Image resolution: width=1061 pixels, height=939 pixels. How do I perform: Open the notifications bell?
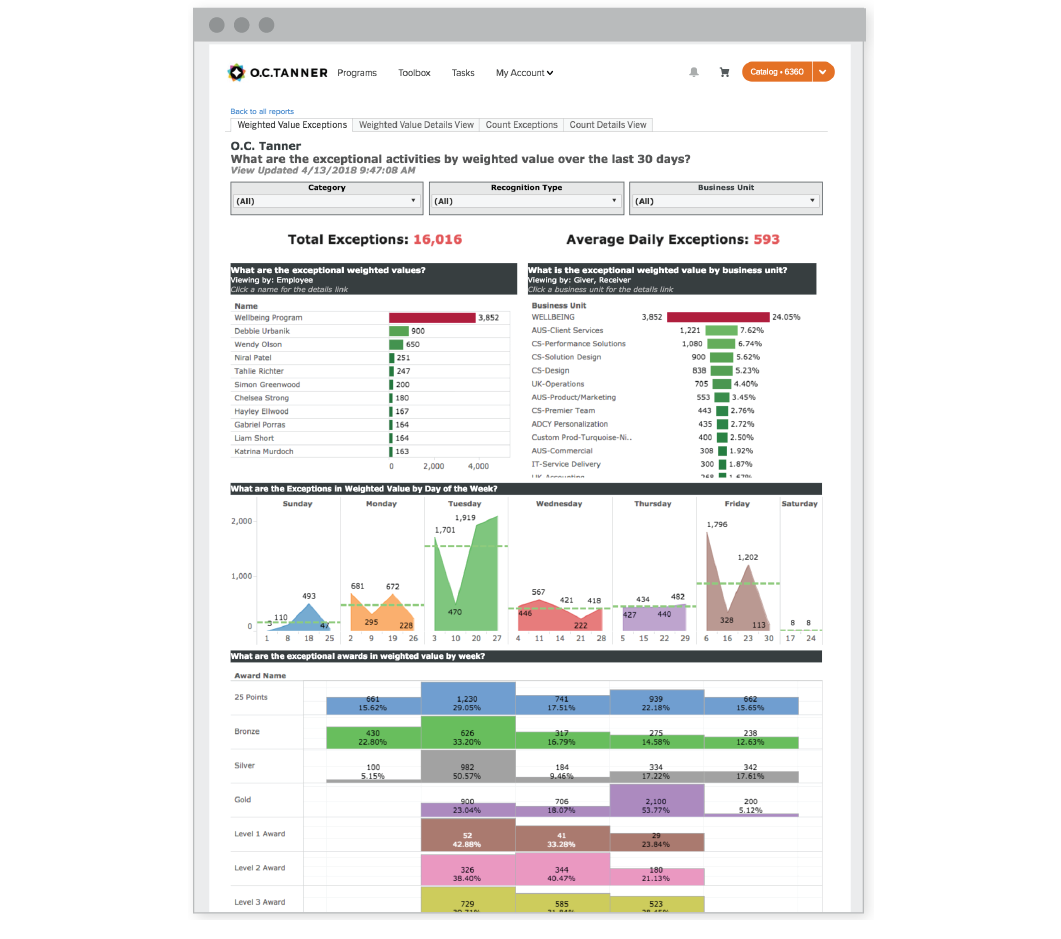pyautogui.click(x=693, y=72)
